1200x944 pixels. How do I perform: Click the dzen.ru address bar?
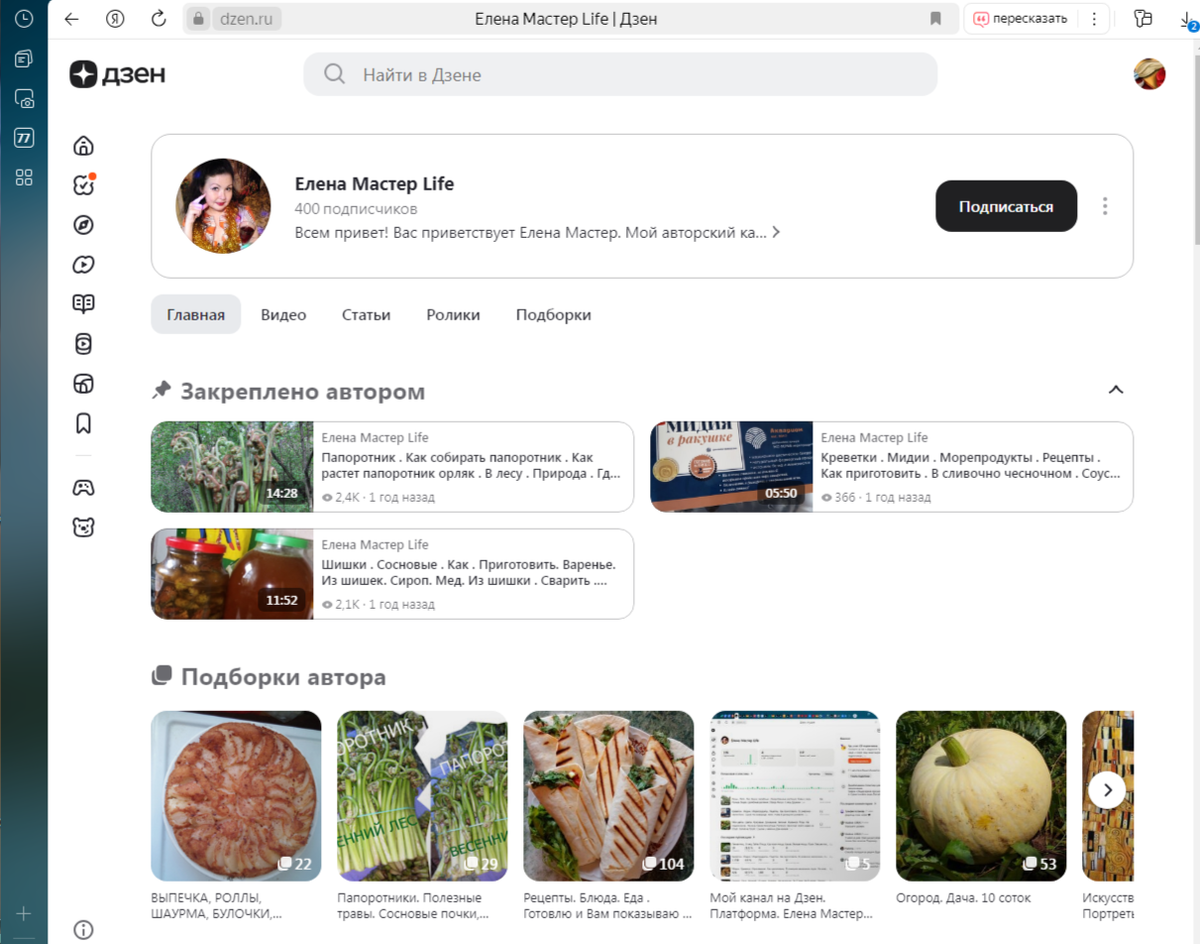(x=246, y=18)
